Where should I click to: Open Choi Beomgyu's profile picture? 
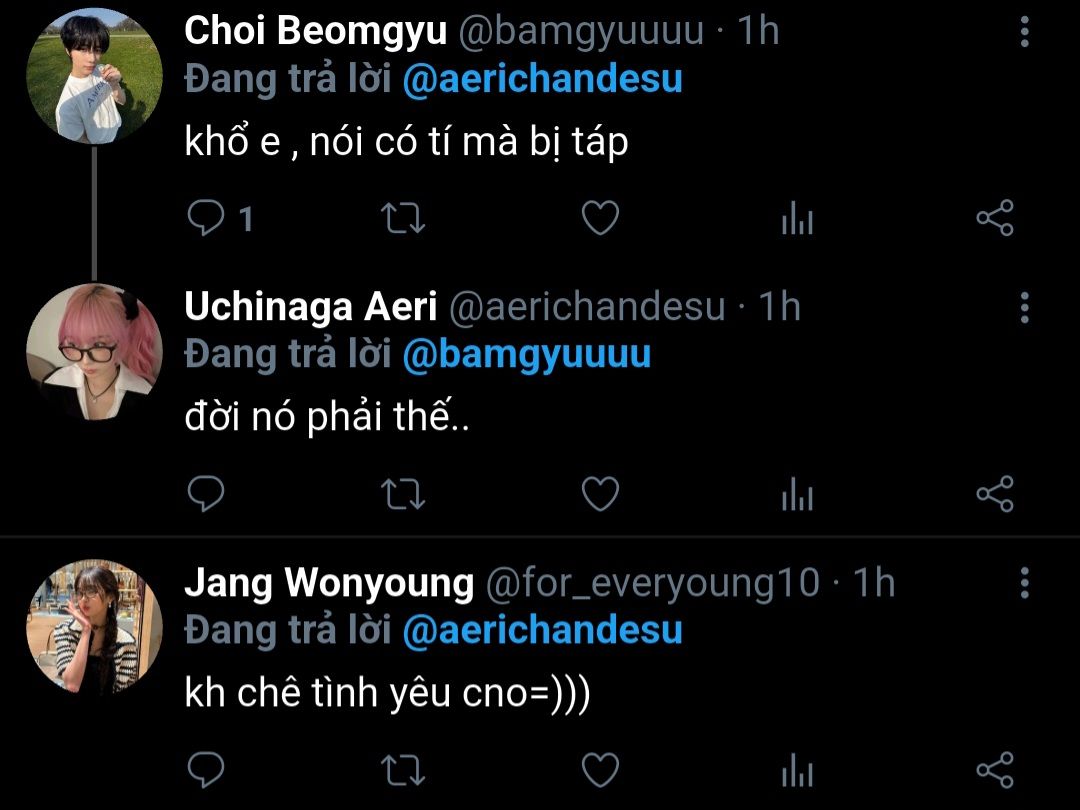pyautogui.click(x=94, y=77)
